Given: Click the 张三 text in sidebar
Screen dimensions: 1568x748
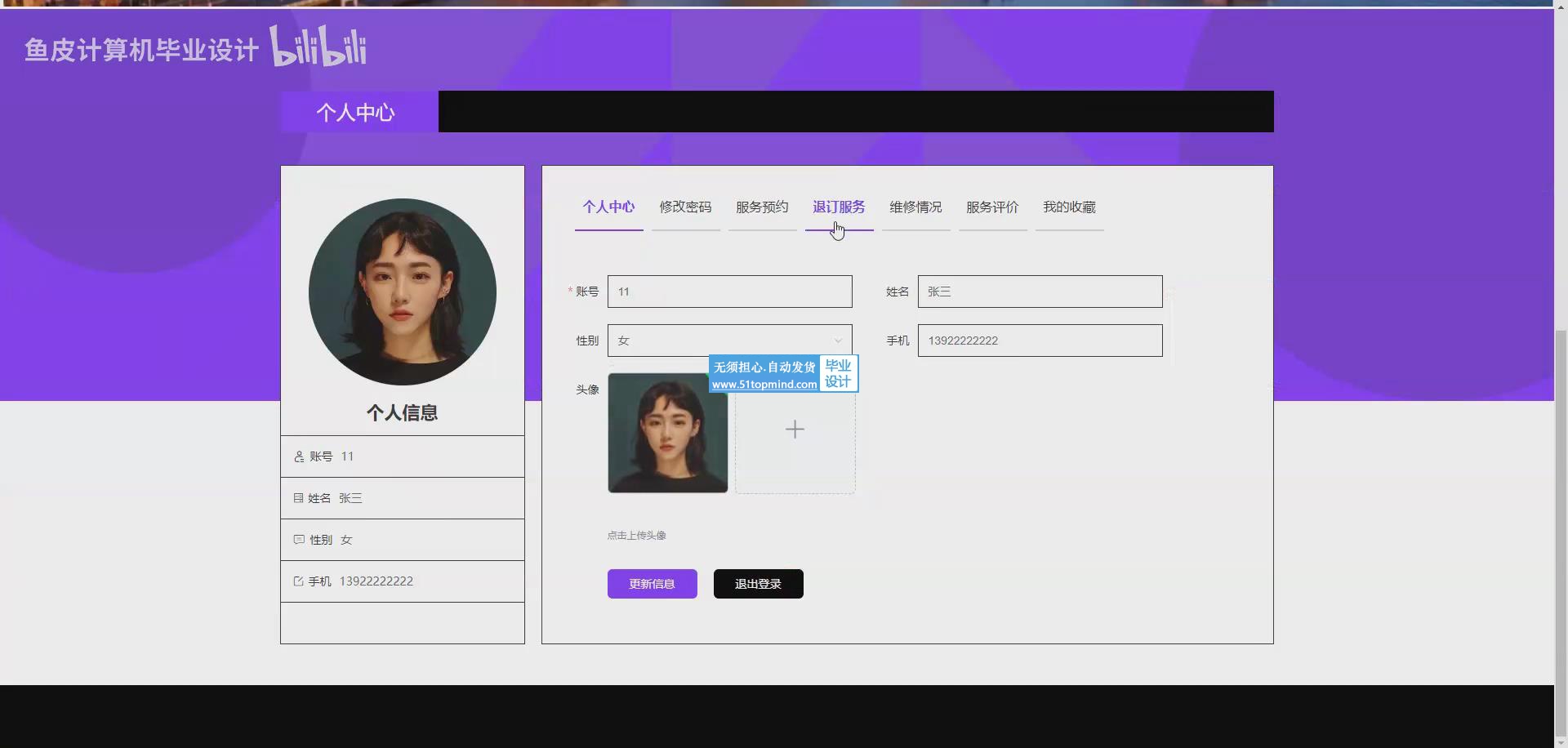Looking at the screenshot, I should click(x=350, y=498).
